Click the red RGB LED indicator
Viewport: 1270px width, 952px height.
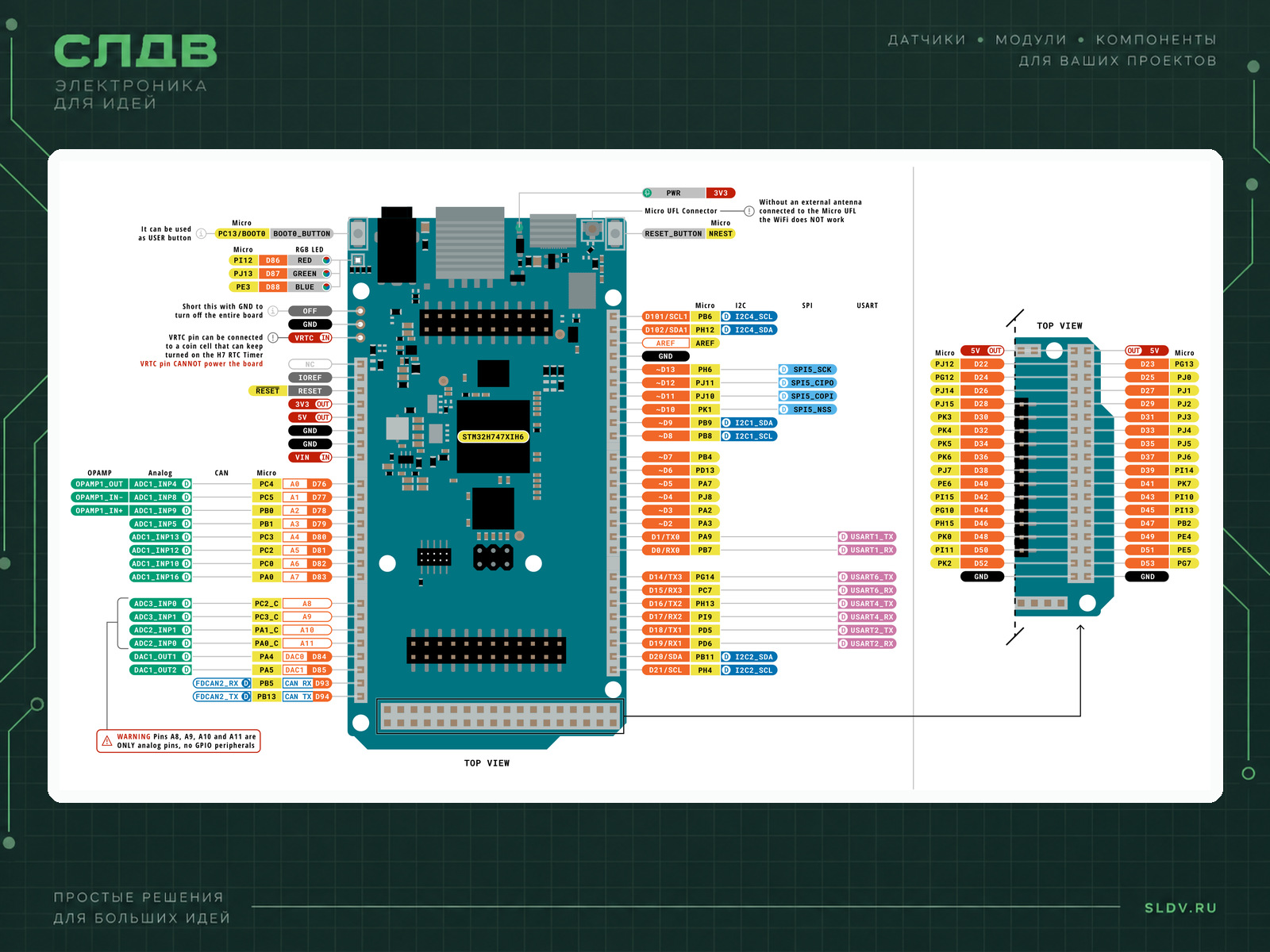coord(326,260)
